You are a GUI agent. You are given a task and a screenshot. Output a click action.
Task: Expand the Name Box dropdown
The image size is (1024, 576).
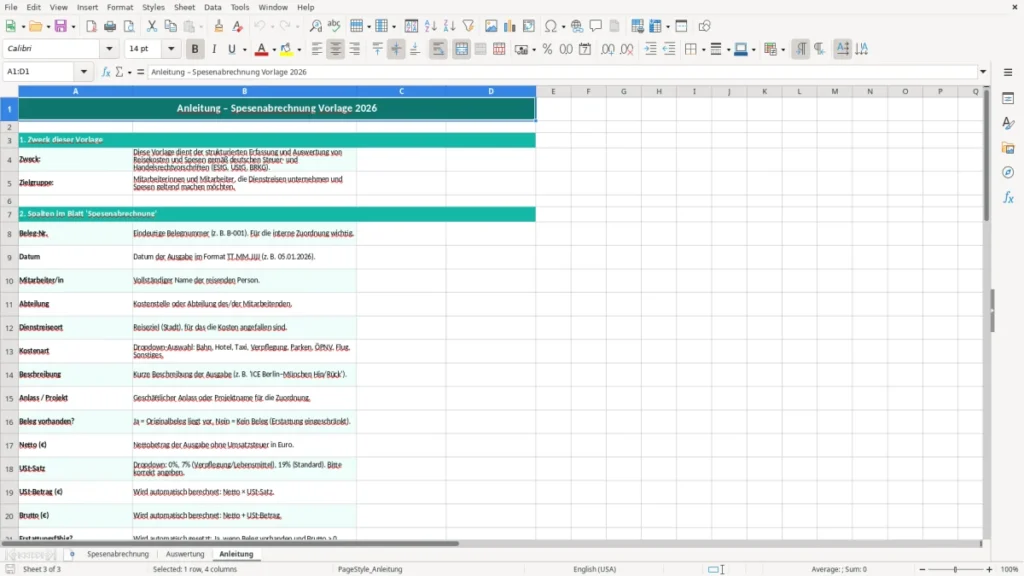(x=84, y=72)
